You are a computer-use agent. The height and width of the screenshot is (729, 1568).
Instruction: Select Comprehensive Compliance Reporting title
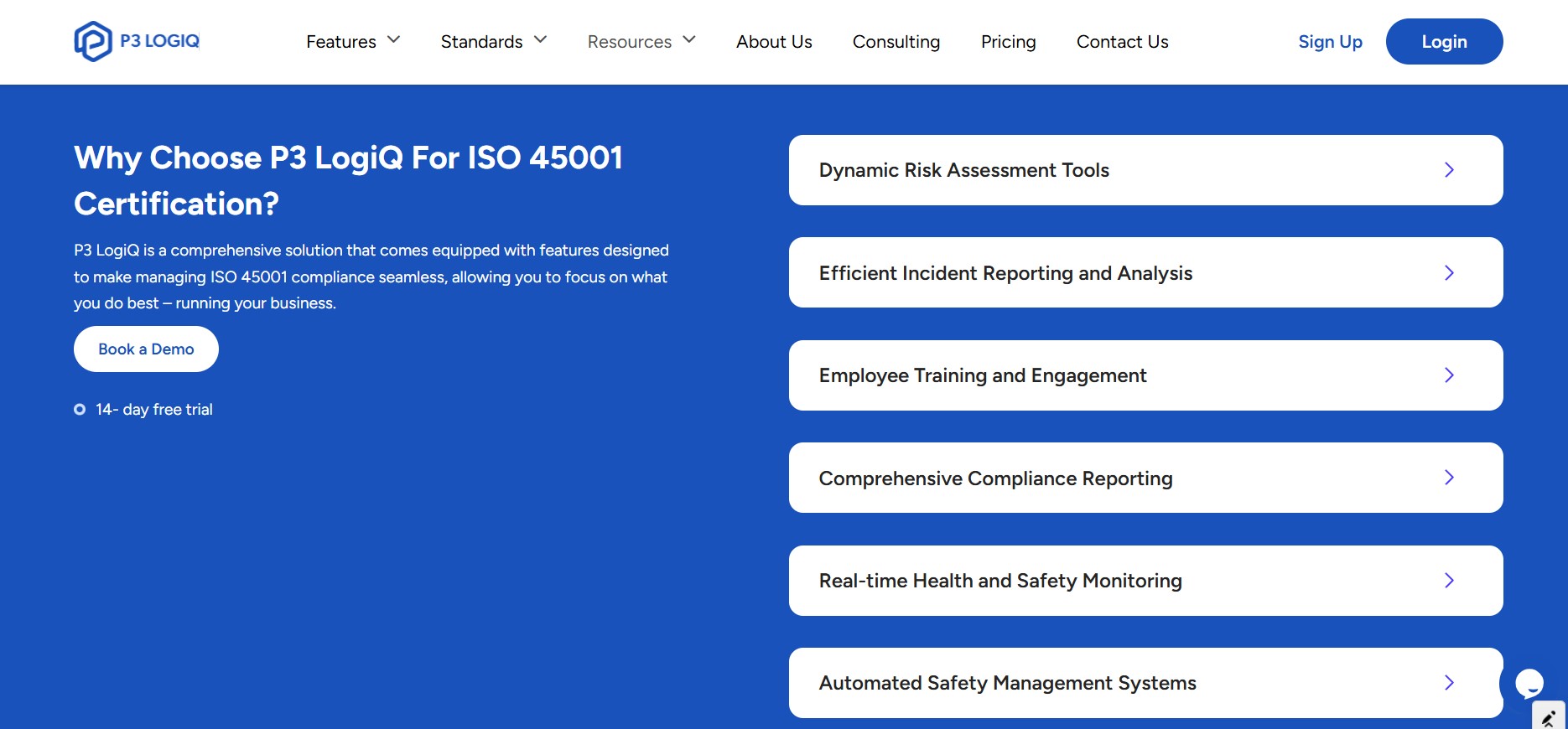(995, 478)
